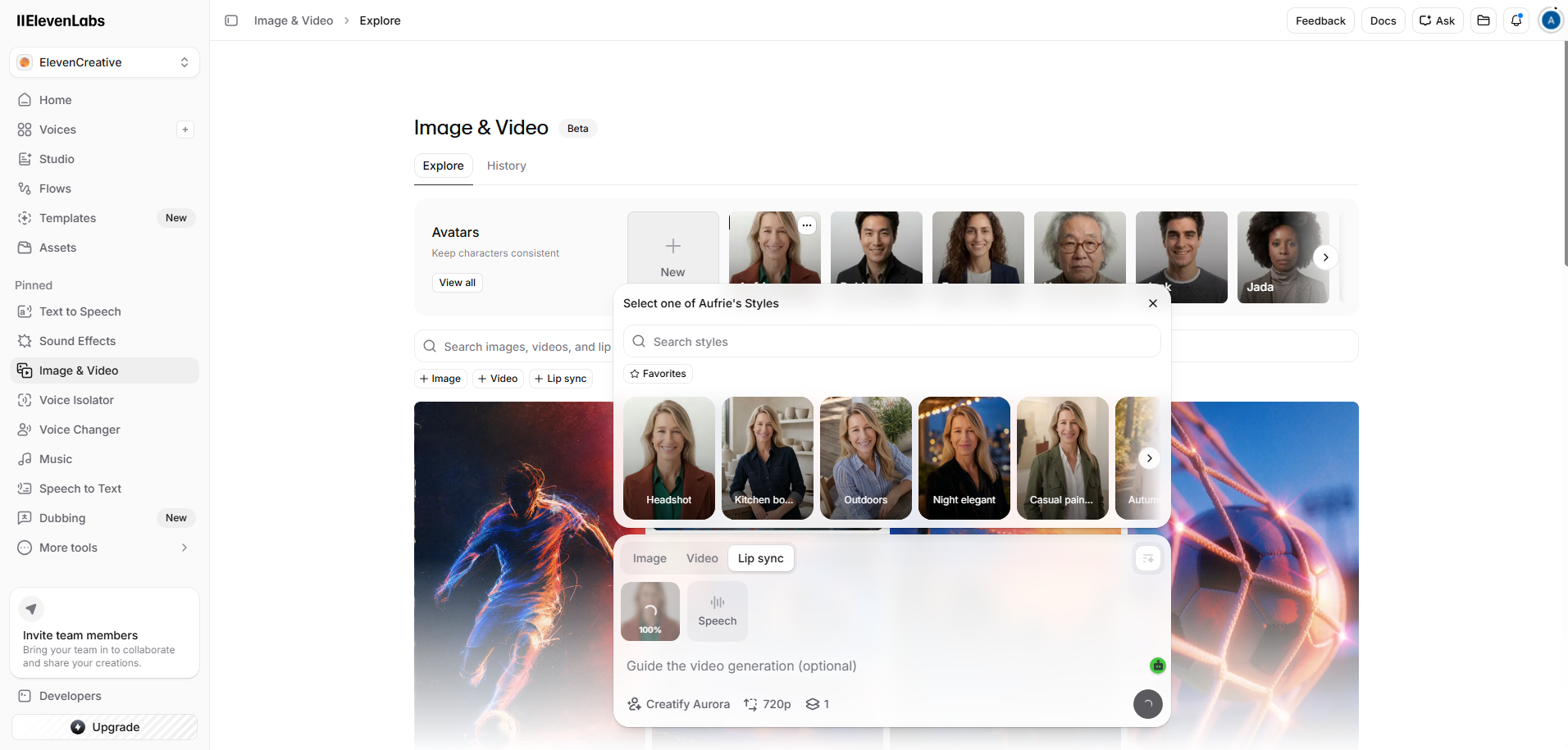Go to Image & Video breadcrumb
Image resolution: width=1568 pixels, height=750 pixels.
click(294, 20)
